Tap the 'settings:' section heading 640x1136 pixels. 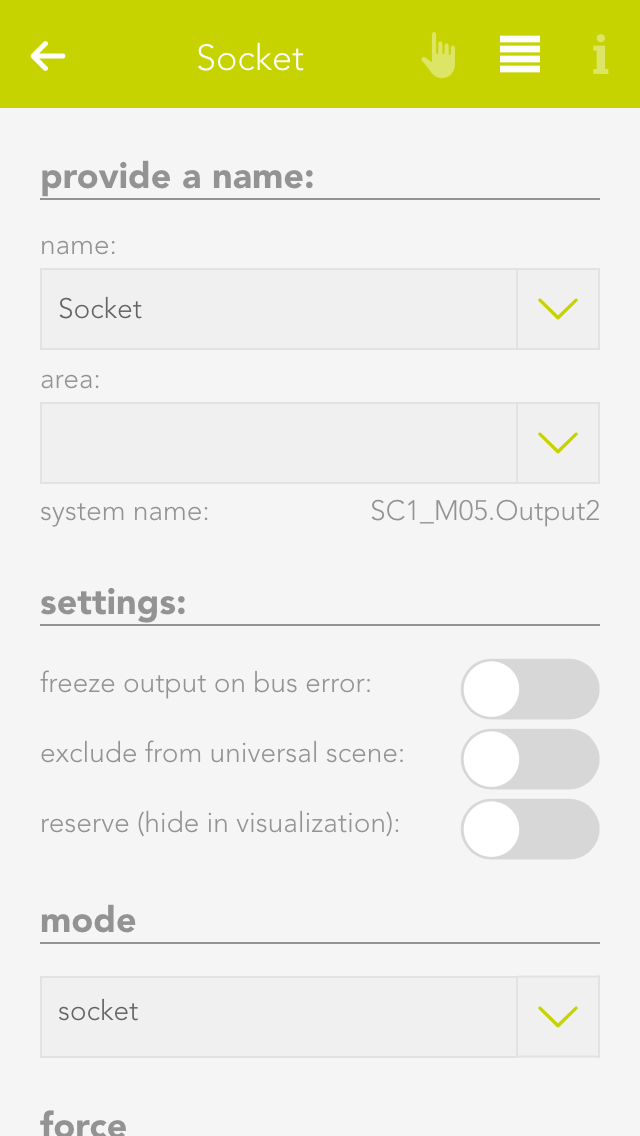113,604
